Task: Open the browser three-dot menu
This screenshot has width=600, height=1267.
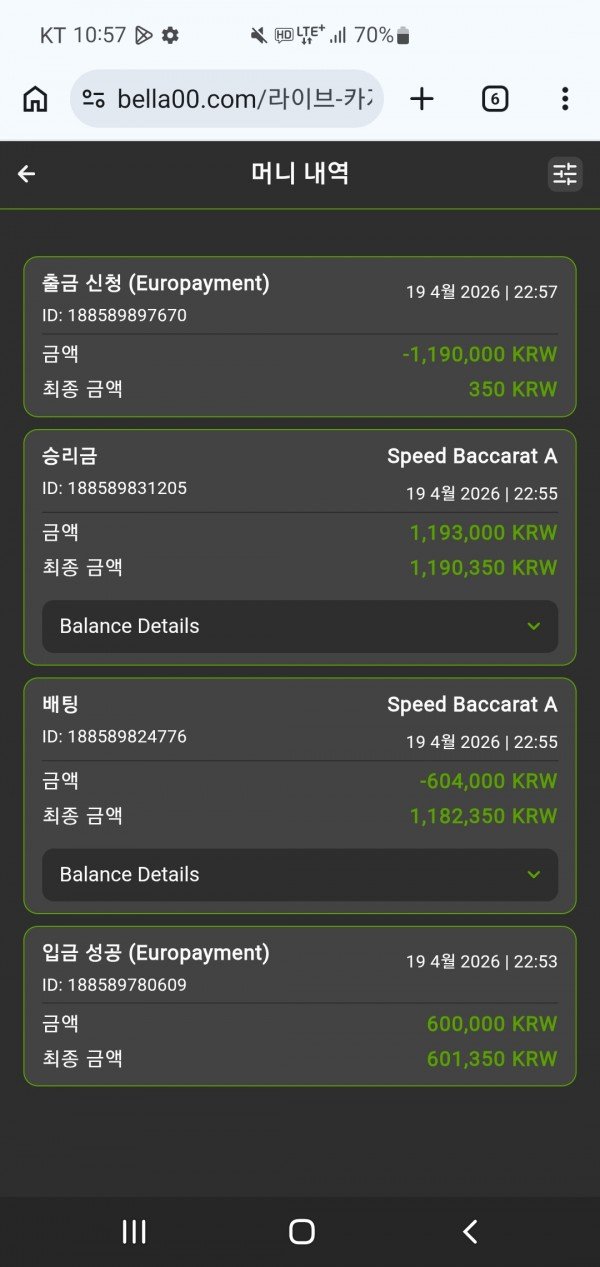Action: (x=565, y=99)
